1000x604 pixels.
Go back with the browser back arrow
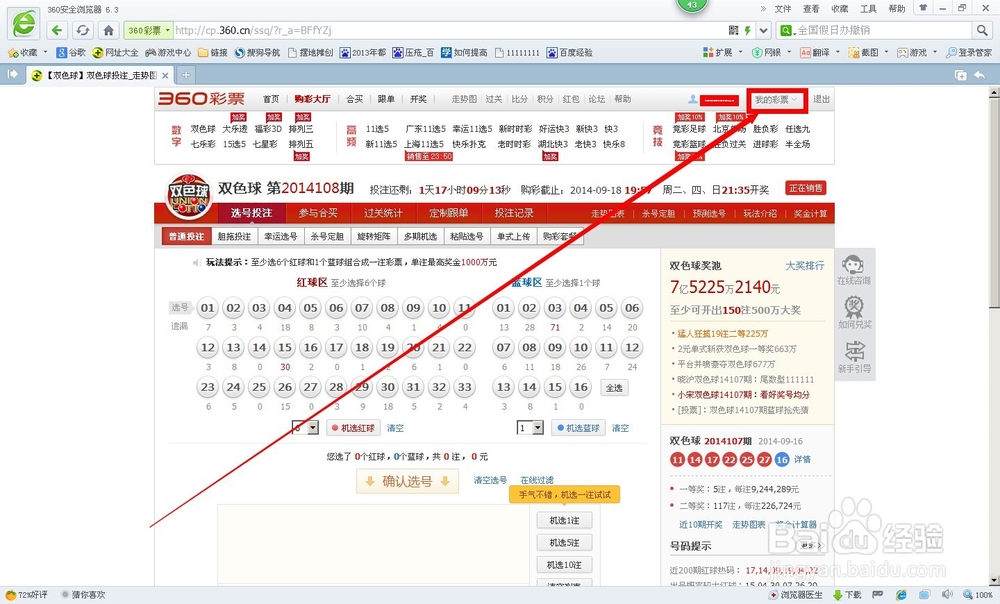pos(57,30)
